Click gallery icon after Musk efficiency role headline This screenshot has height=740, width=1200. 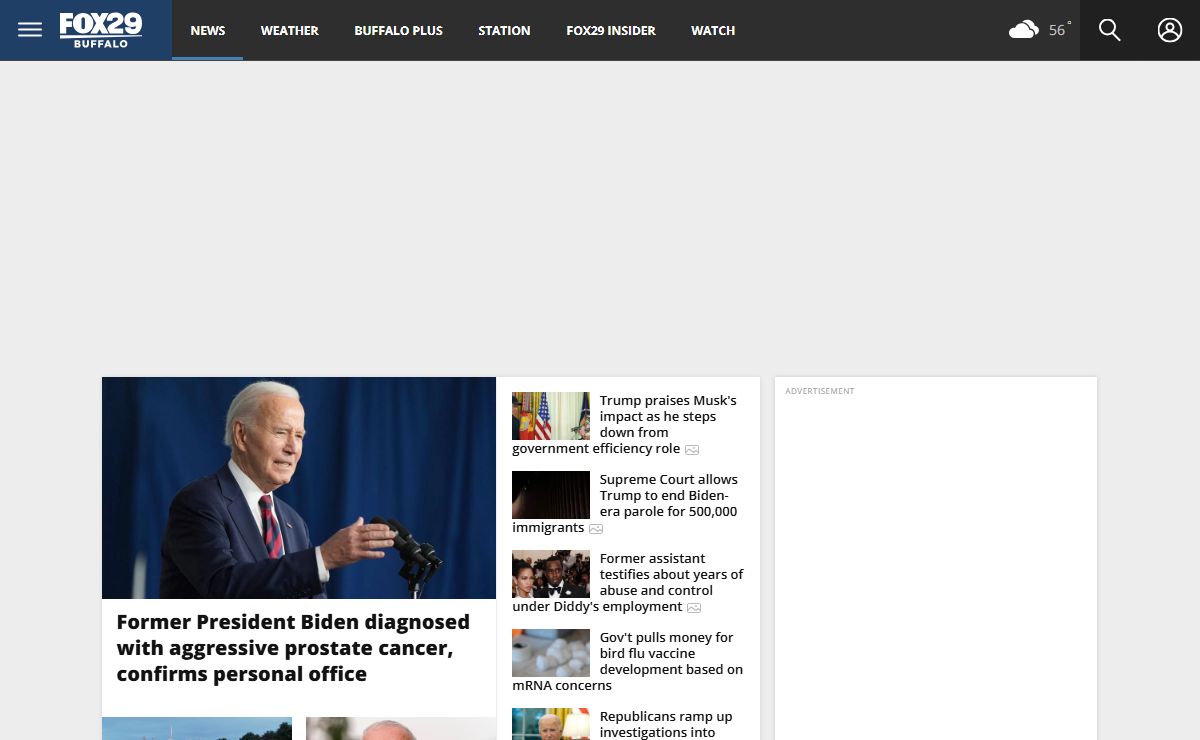pyautogui.click(x=692, y=450)
